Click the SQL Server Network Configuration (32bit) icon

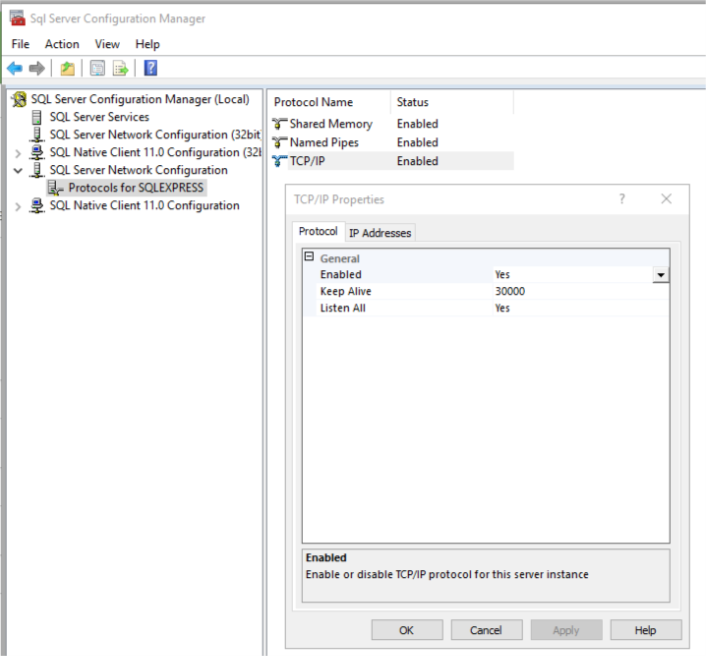tap(37, 135)
